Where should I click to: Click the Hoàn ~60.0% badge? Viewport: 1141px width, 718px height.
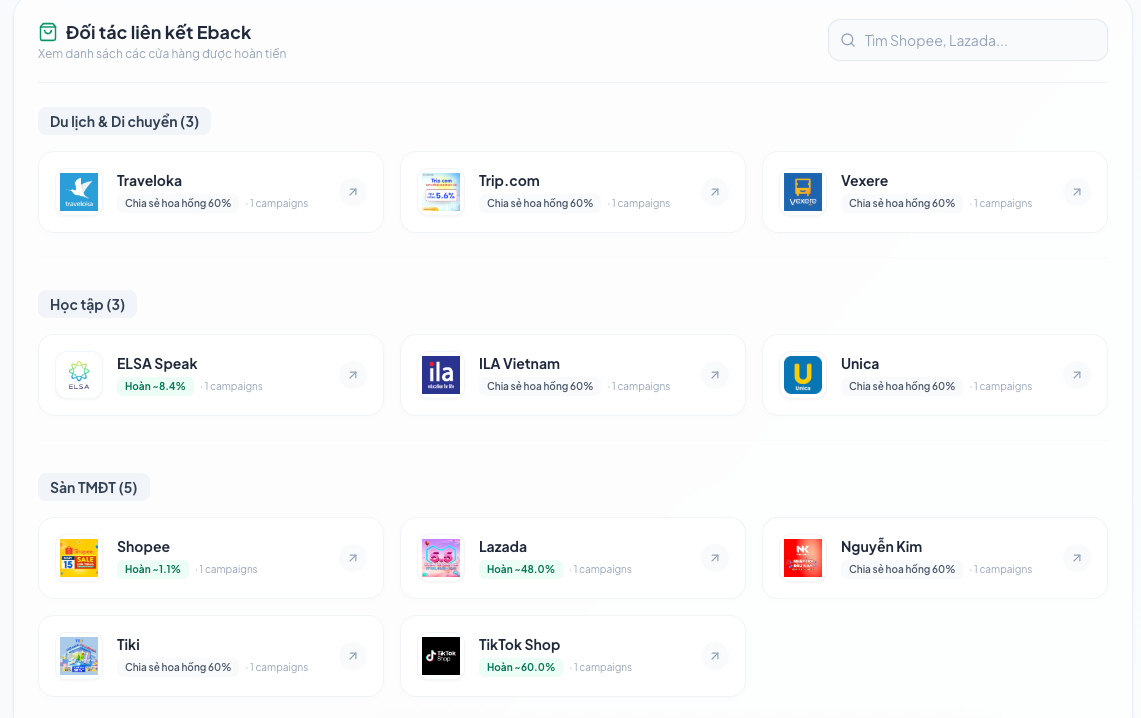pos(521,667)
